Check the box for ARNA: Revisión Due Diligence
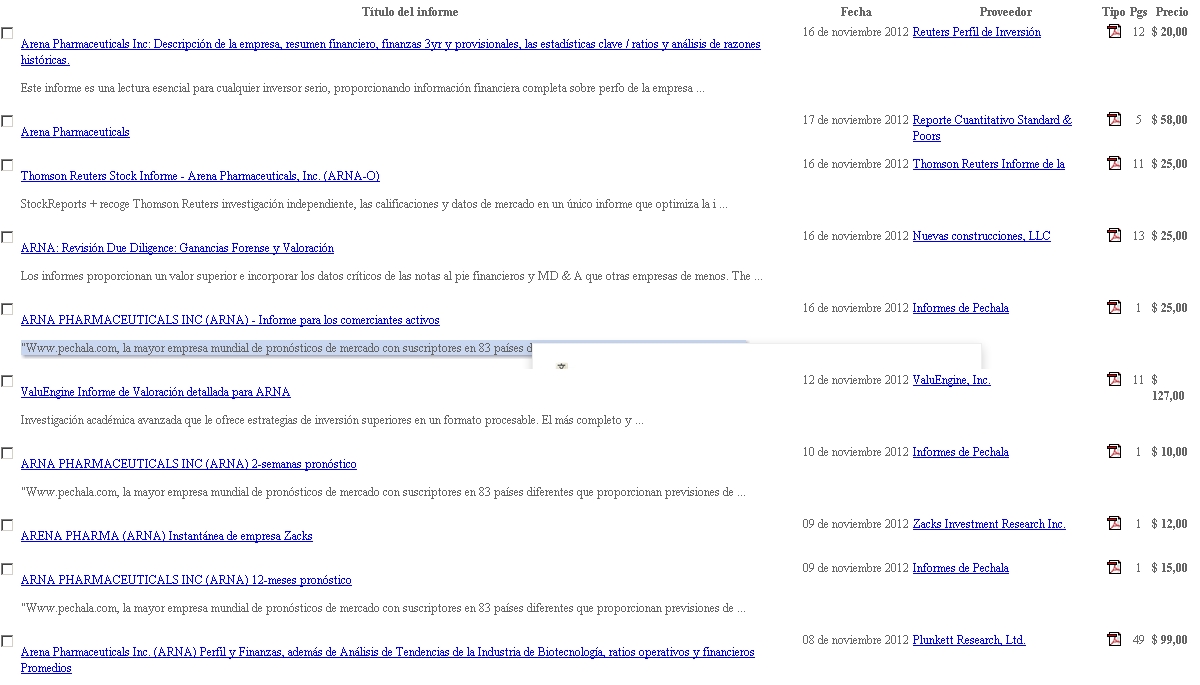 7,237
